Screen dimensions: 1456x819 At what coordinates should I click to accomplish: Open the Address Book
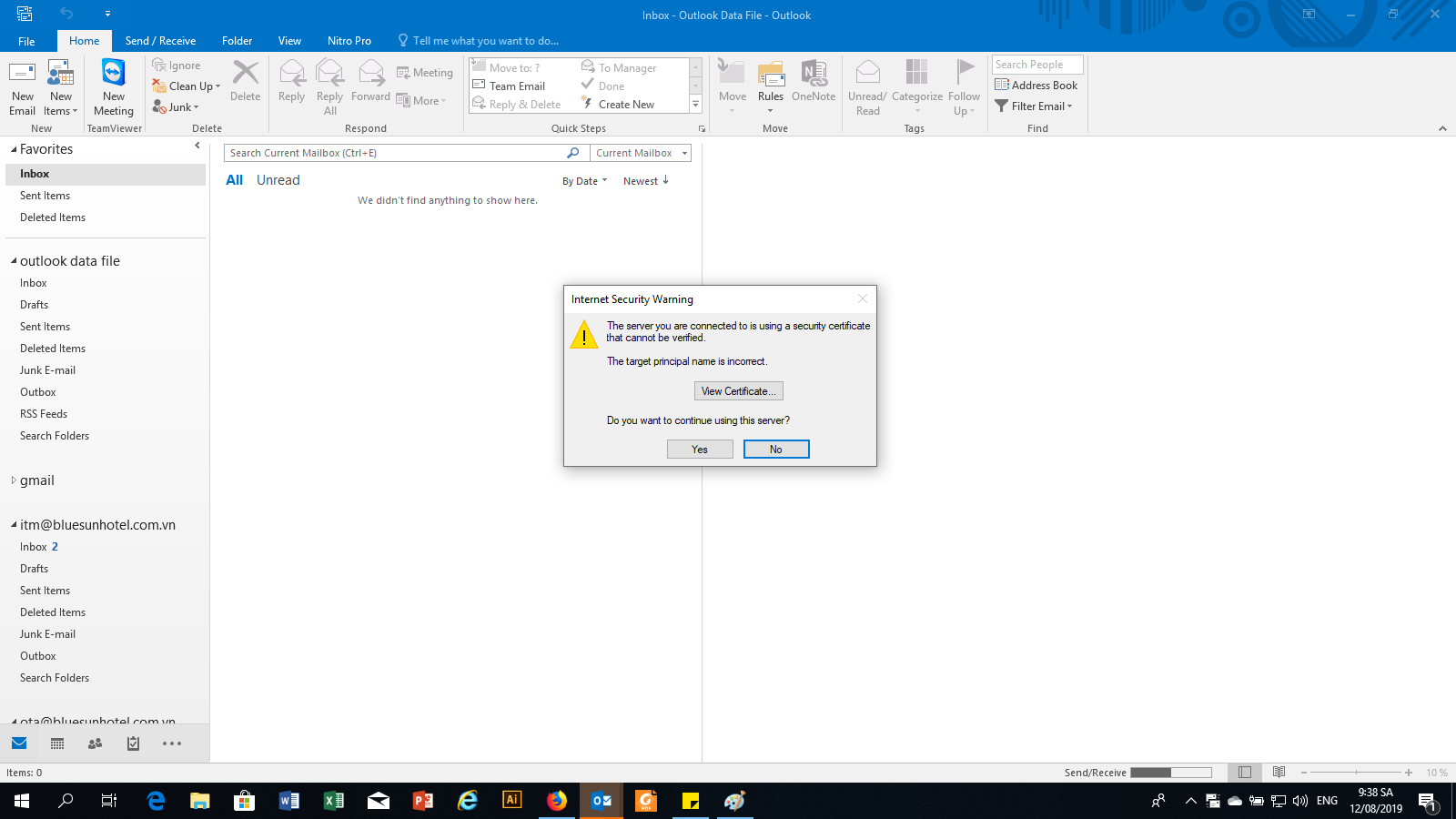1036,85
